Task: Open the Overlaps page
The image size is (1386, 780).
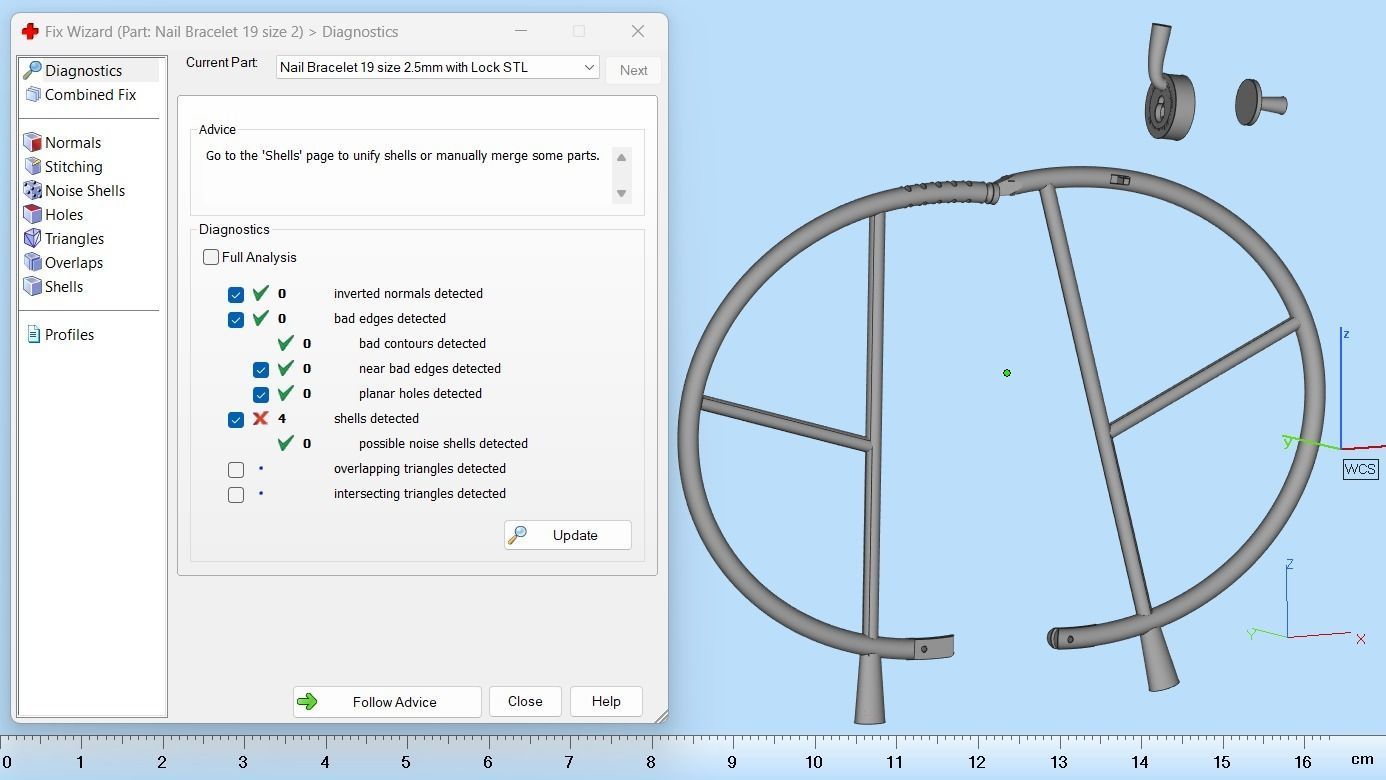Action: (x=74, y=262)
